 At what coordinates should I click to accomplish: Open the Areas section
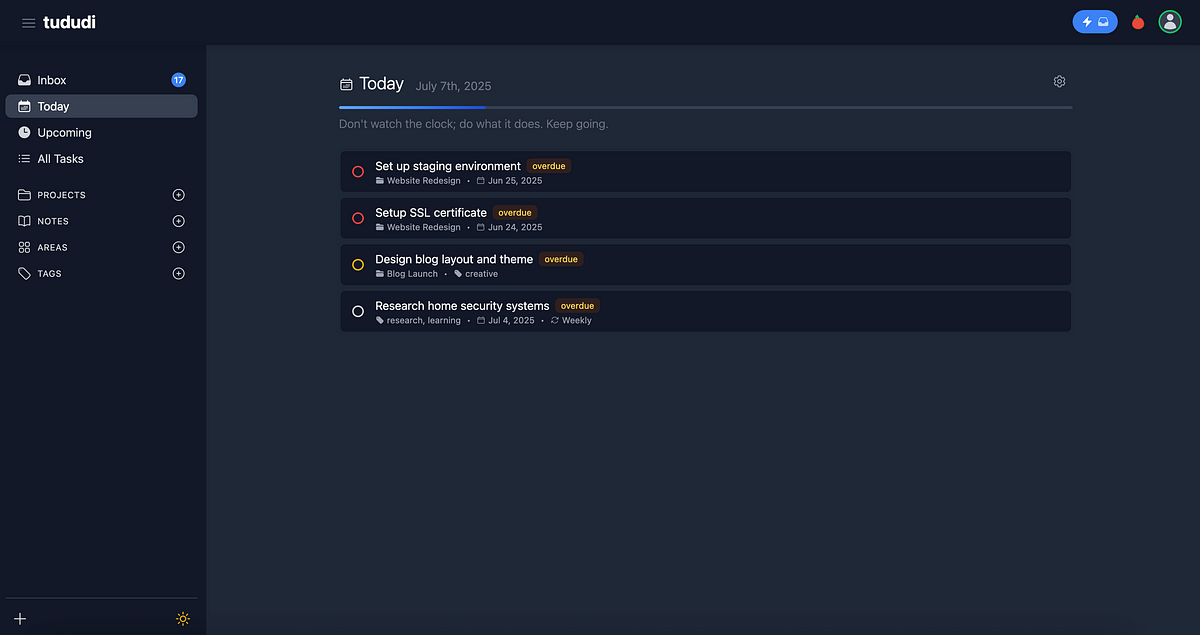pyautogui.click(x=53, y=247)
